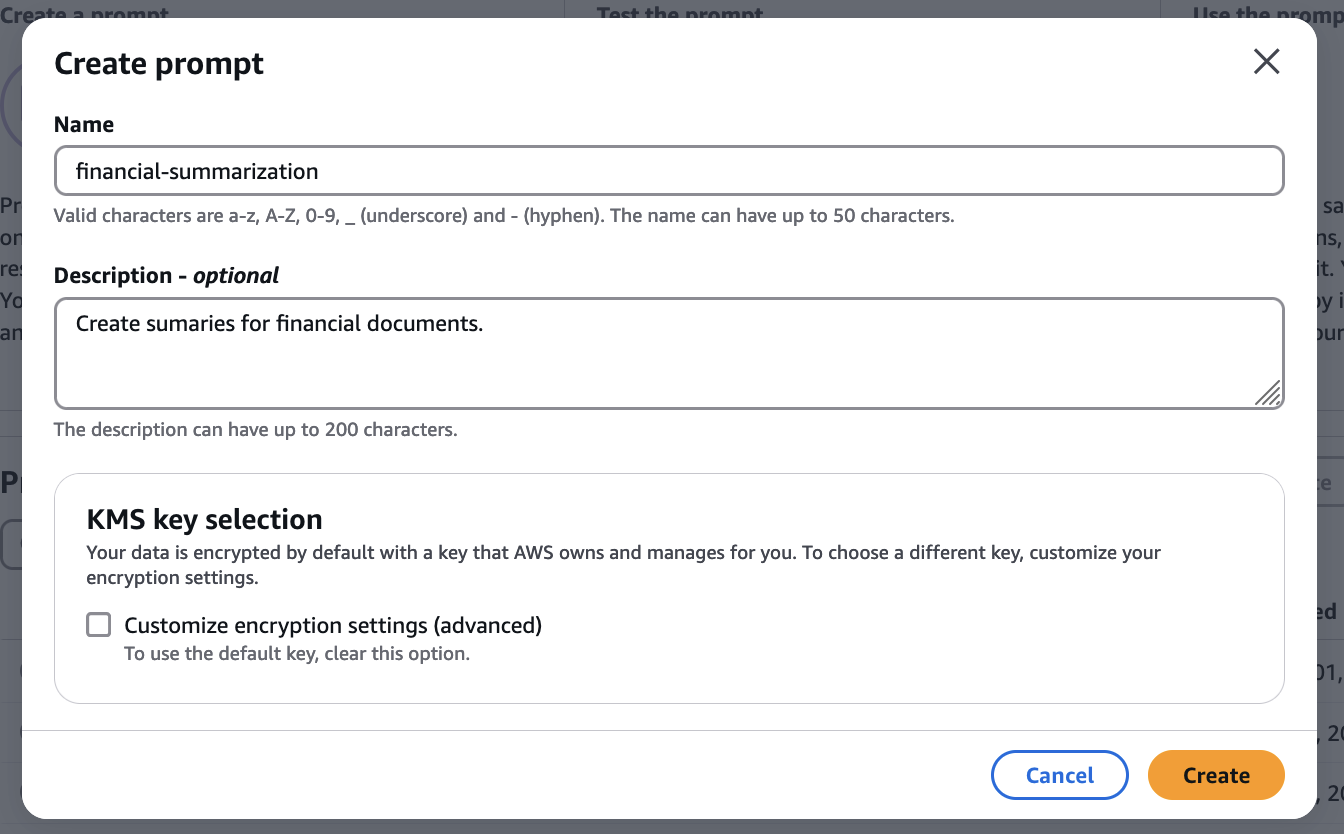The width and height of the screenshot is (1344, 834).
Task: Click the 'Description - optional' label
Action: [166, 275]
